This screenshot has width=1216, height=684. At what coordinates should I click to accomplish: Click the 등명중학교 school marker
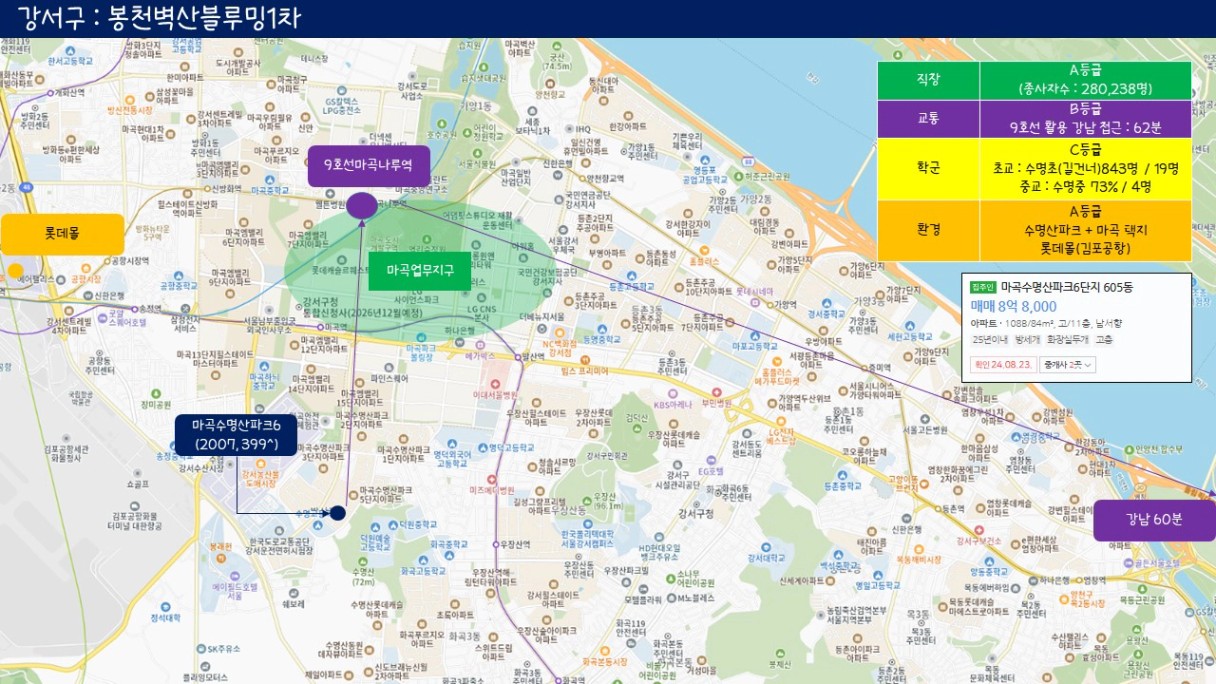(x=604, y=327)
